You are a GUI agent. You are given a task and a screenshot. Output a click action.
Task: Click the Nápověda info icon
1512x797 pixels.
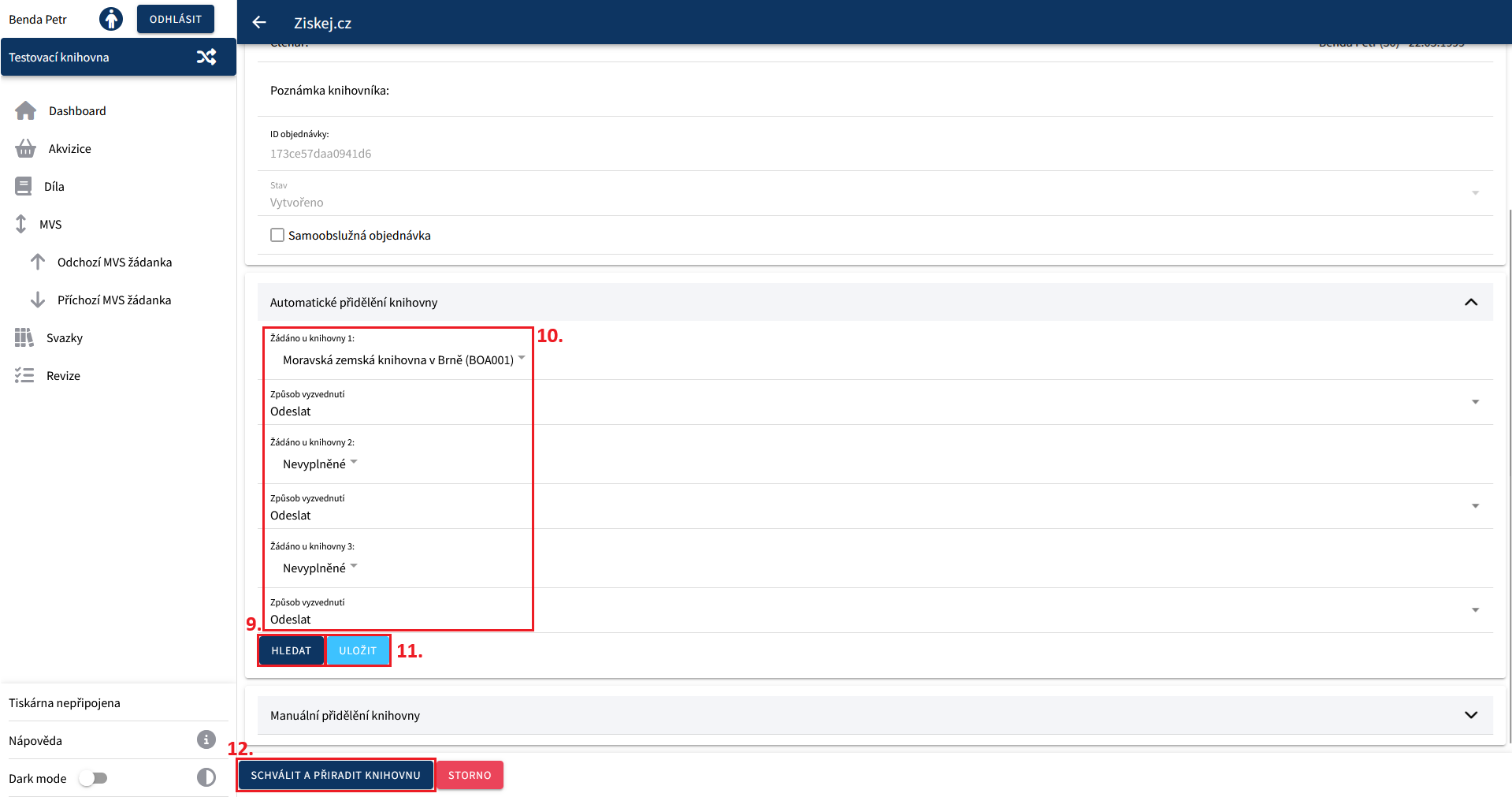(206, 739)
